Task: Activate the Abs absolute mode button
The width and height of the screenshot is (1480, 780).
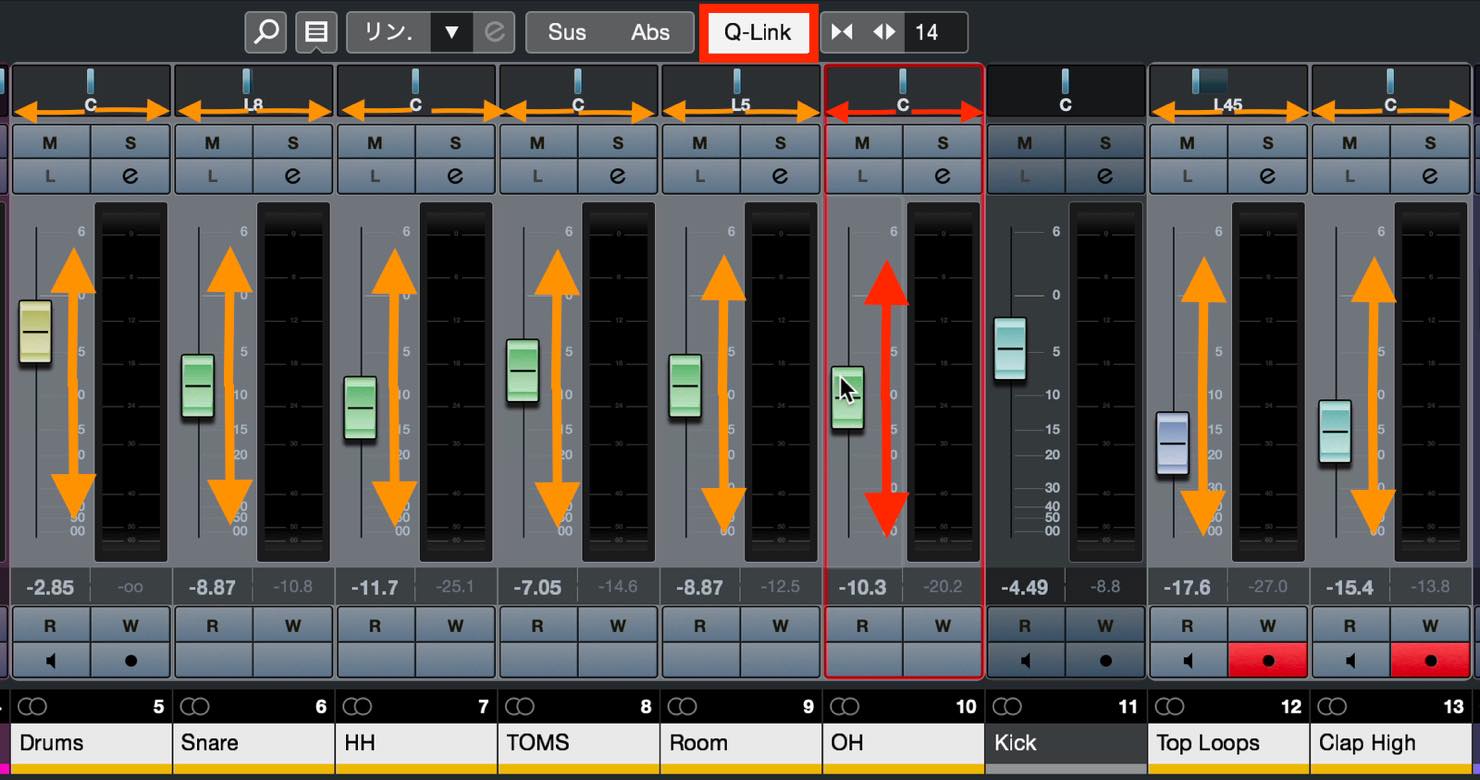Action: coord(650,32)
